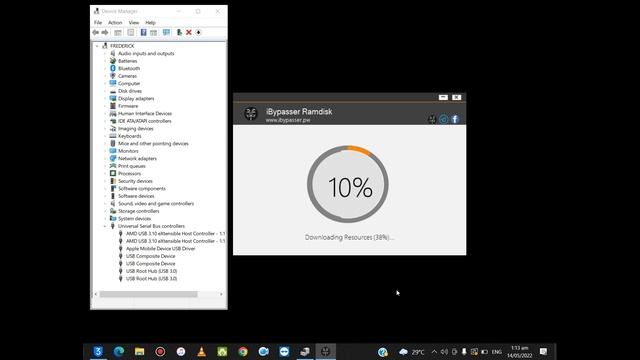This screenshot has width=640, height=360.
Task: Select the Monitors category
Action: [128, 151]
